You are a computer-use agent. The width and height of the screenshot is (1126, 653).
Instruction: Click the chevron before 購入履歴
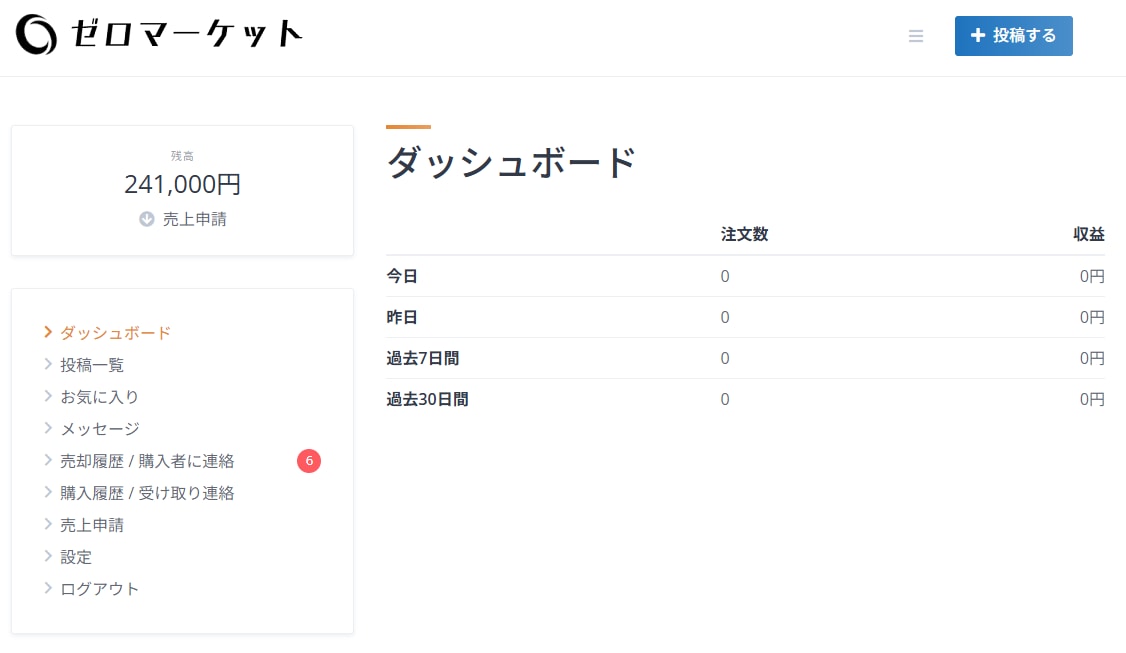(48, 492)
